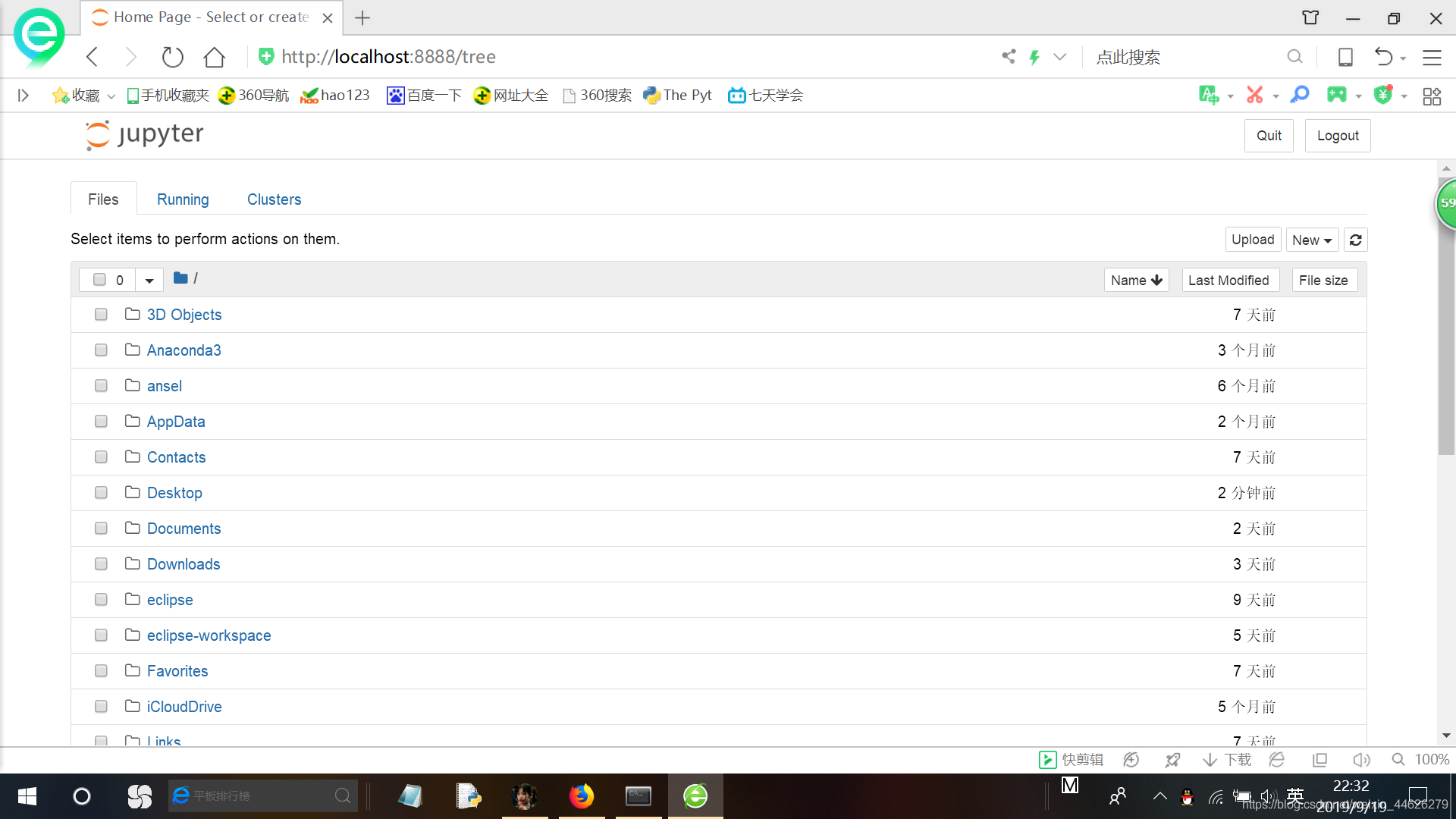Open the New dropdown menu
Screen dimensions: 1456x819
[x=1312, y=240]
